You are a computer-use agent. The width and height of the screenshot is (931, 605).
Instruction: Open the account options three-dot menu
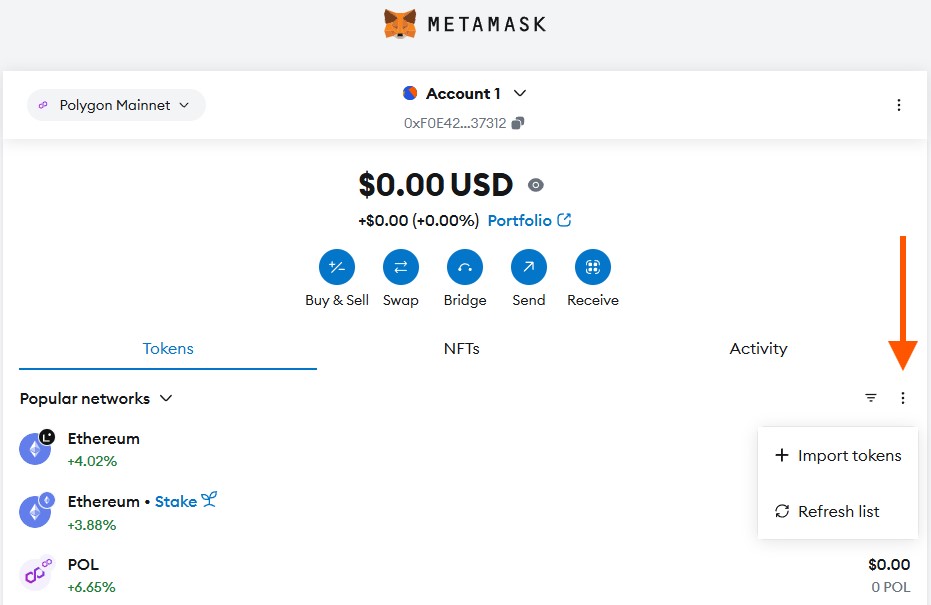pos(899,105)
